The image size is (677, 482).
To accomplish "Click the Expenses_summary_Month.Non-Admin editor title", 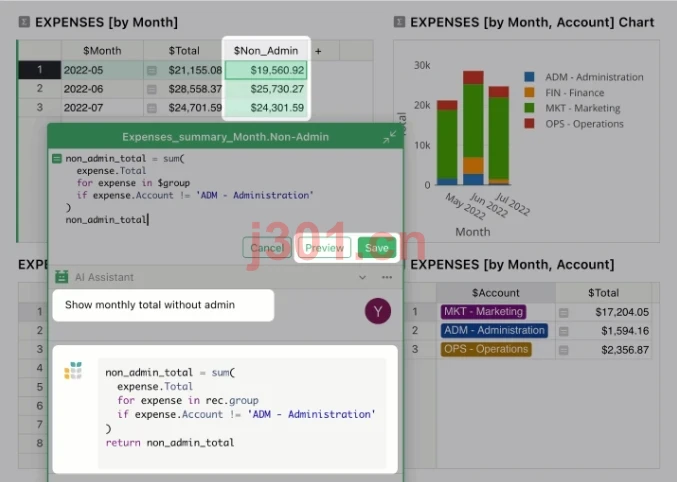I will pos(225,137).
